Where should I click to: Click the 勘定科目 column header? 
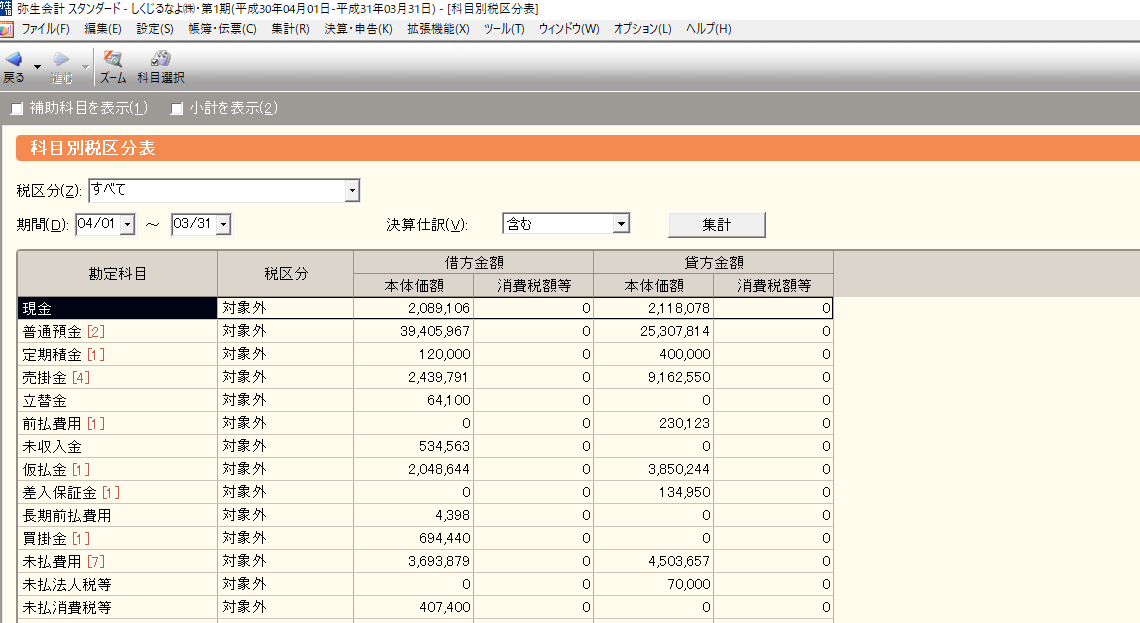pos(117,273)
